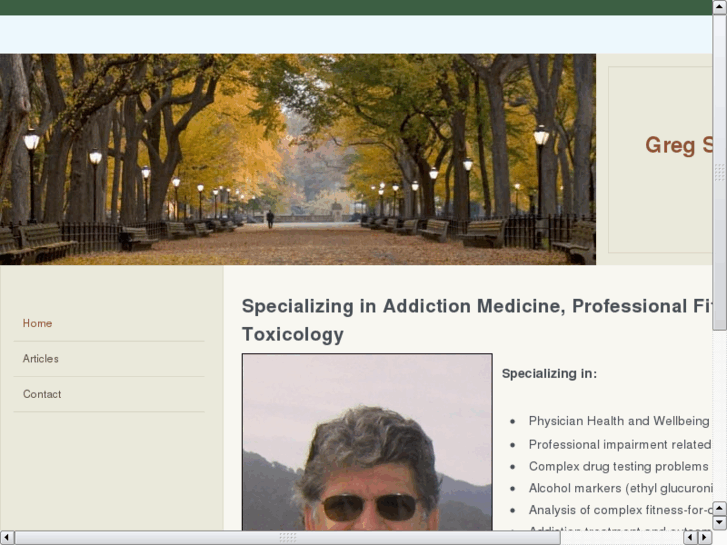Click the Specializing in Addiction Medicine heading

coord(477,320)
